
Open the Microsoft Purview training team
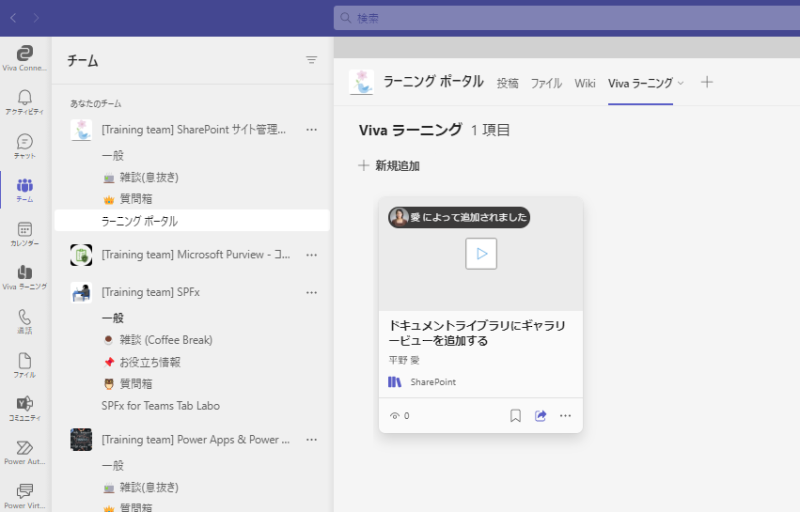[195, 254]
